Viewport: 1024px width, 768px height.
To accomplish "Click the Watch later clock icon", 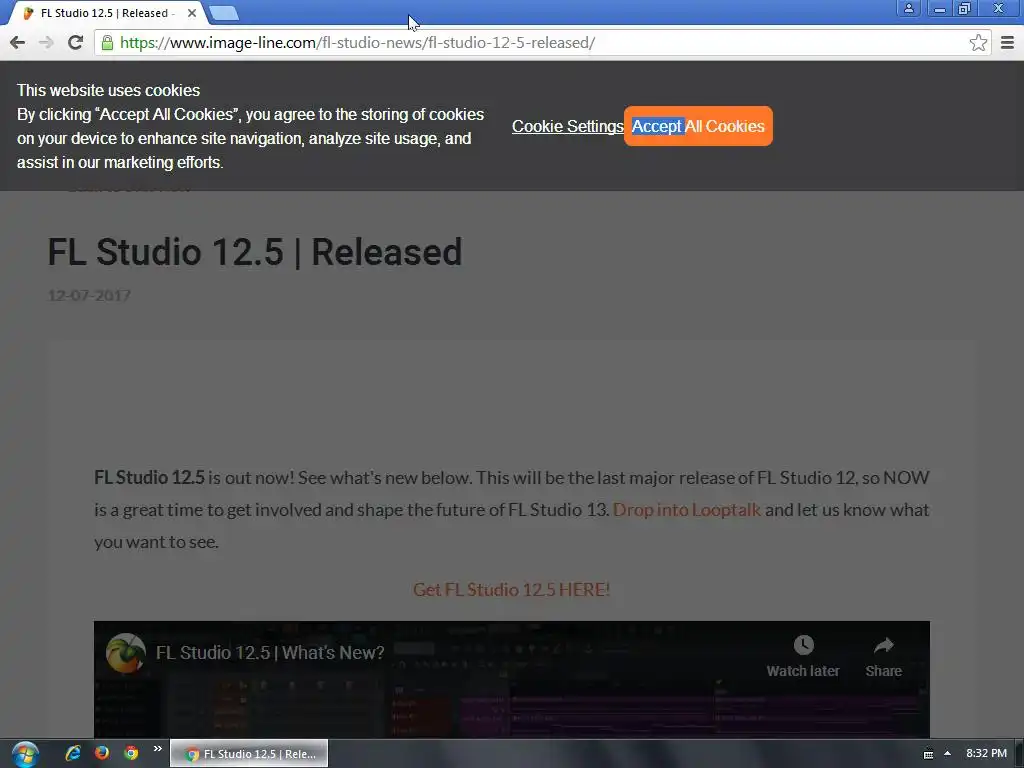I will click(x=803, y=645).
